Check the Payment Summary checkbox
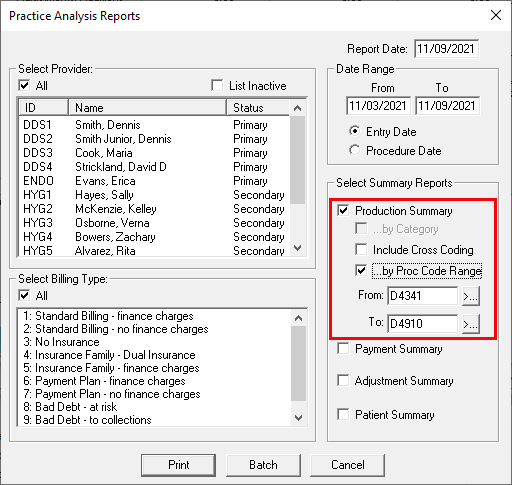The image size is (512, 485). pos(343,349)
